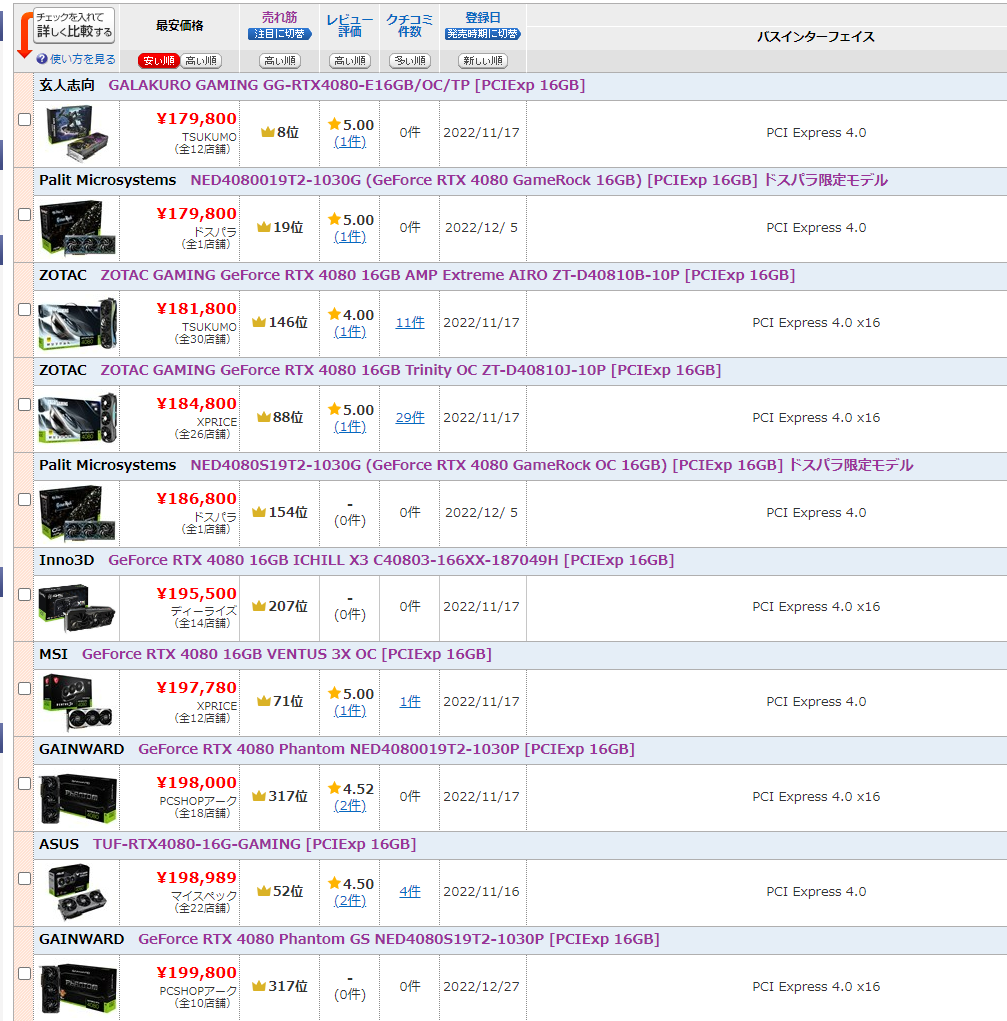Image resolution: width=1007 pixels, height=1021 pixels.
Task: Open the ASUS TUF-RTX4080 product thumbnail
Action: coord(78,892)
